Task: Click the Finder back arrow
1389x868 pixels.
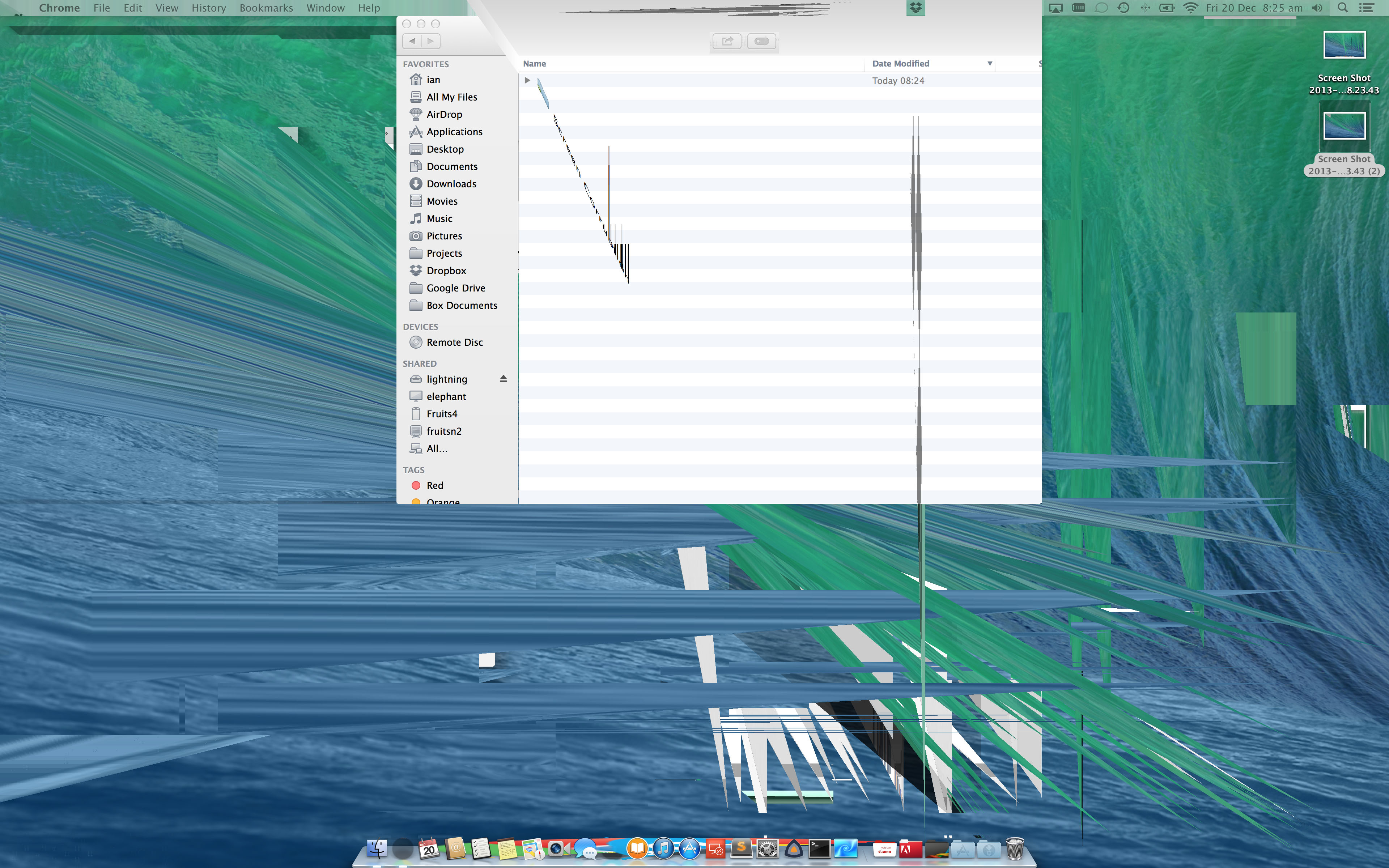Action: coord(412,41)
